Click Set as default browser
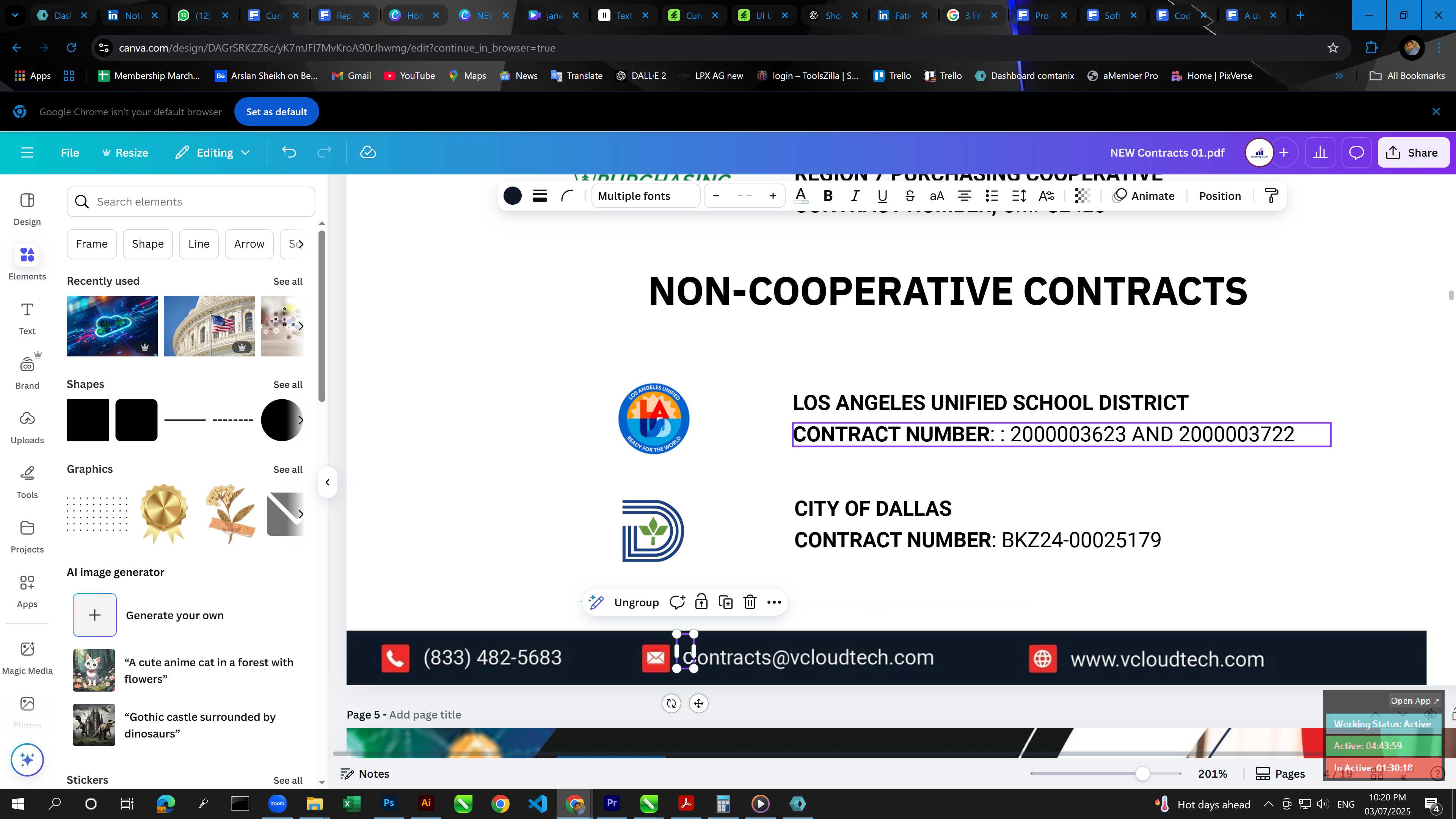 276,112
